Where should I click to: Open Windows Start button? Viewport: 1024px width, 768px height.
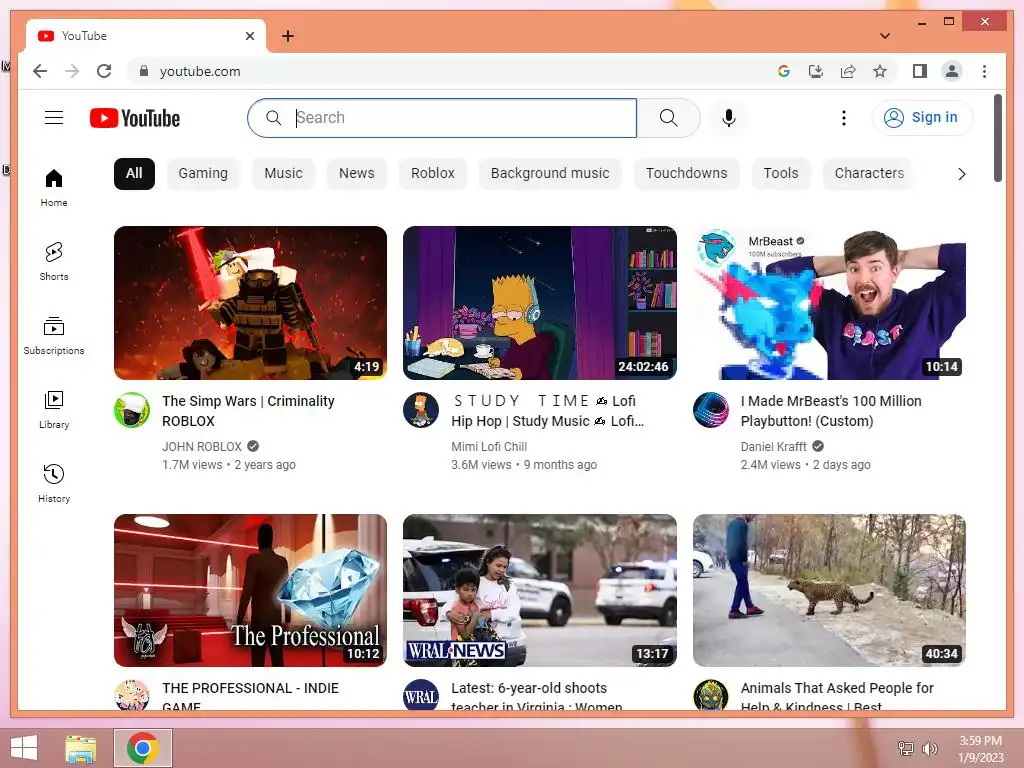click(x=24, y=748)
